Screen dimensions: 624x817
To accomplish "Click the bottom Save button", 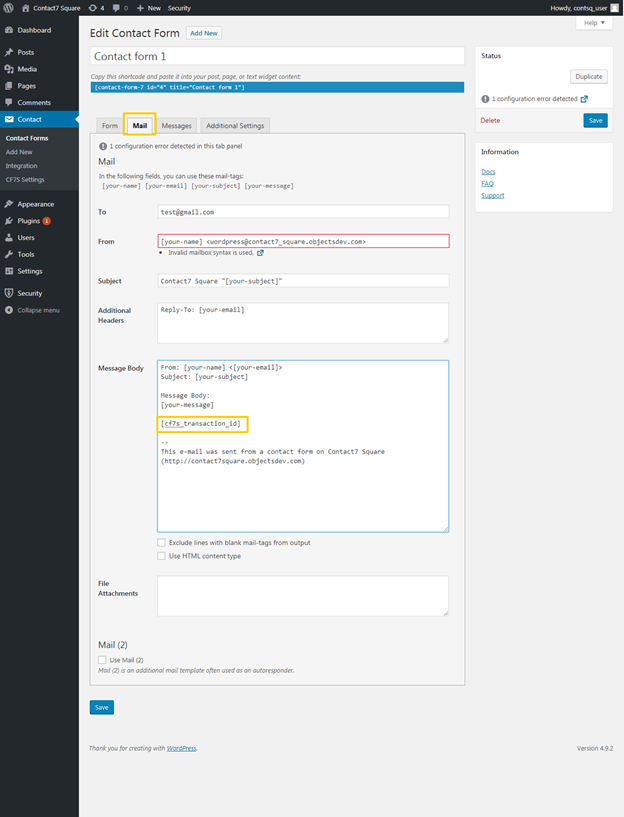I will tap(102, 707).
